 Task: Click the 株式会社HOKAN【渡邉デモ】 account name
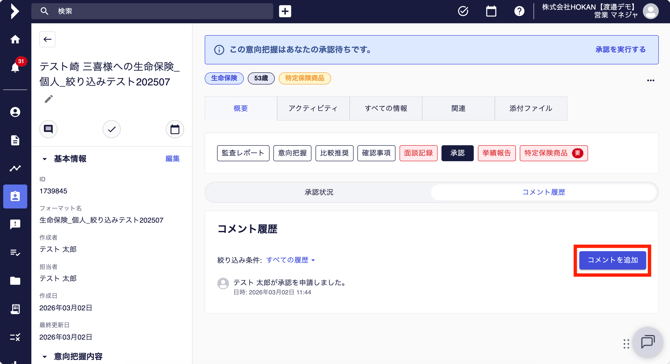coord(589,7)
